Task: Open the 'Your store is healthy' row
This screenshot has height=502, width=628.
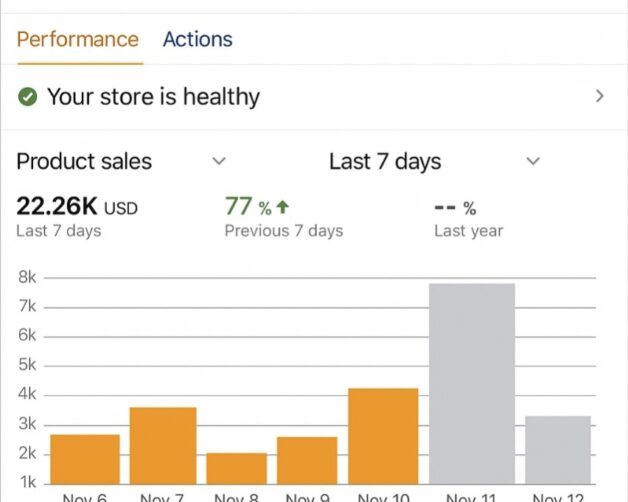Action: pyautogui.click(x=153, y=97)
